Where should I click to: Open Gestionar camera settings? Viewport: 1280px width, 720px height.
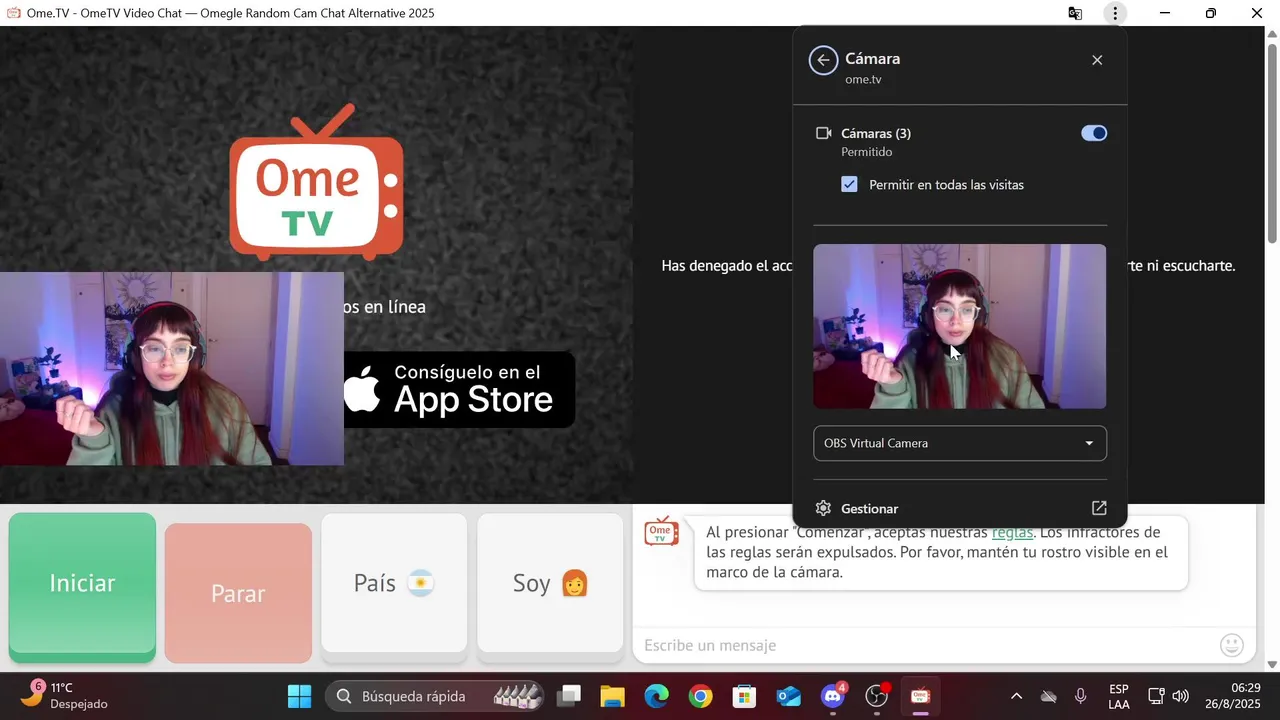tap(960, 508)
